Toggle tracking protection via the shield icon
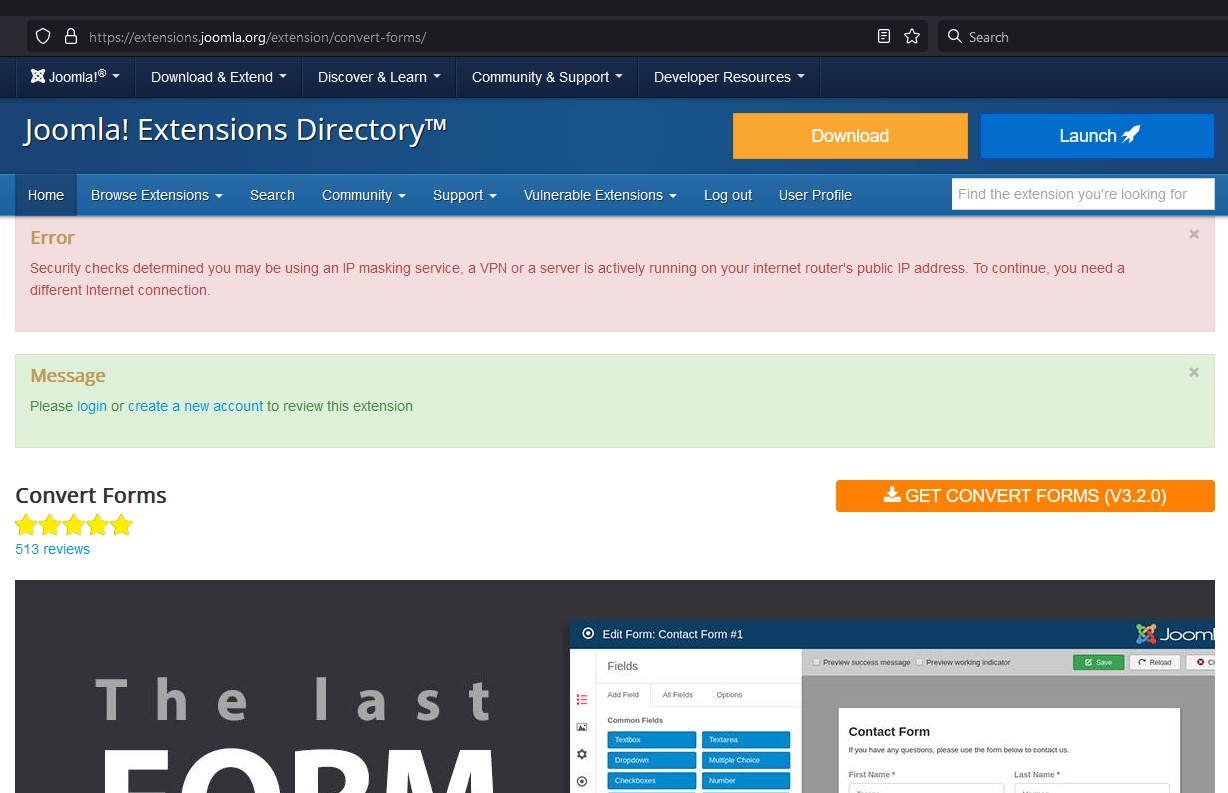 [42, 36]
